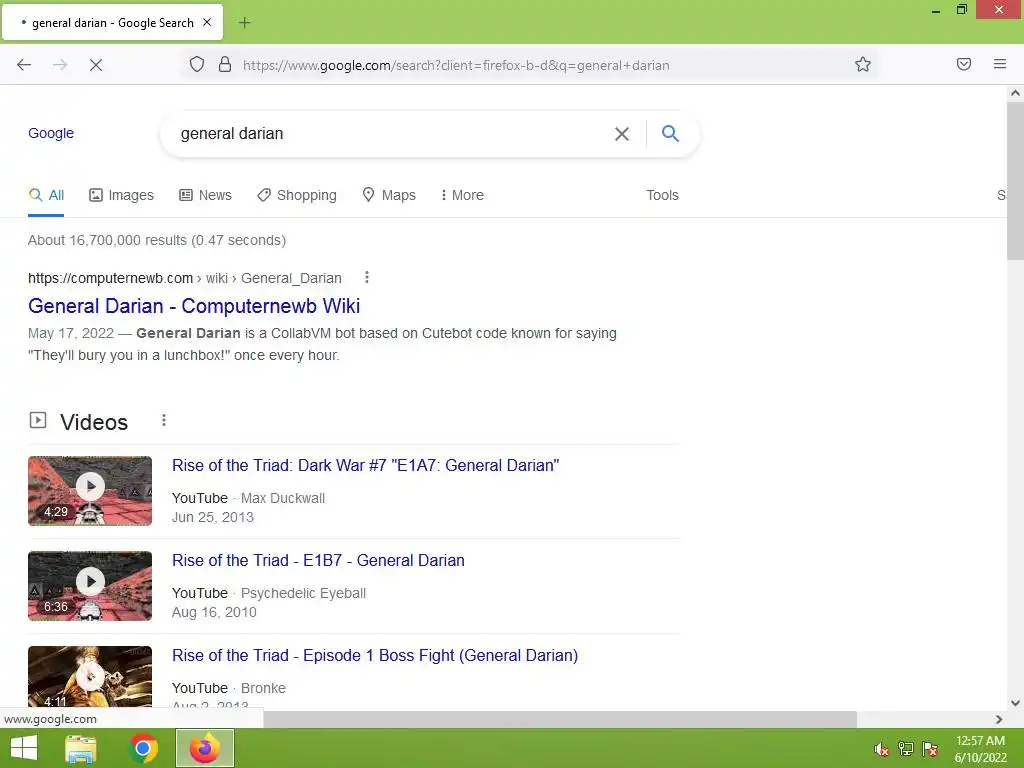Click the 'Max Duckwall' channel name
The height and width of the screenshot is (768, 1024).
[x=283, y=498]
